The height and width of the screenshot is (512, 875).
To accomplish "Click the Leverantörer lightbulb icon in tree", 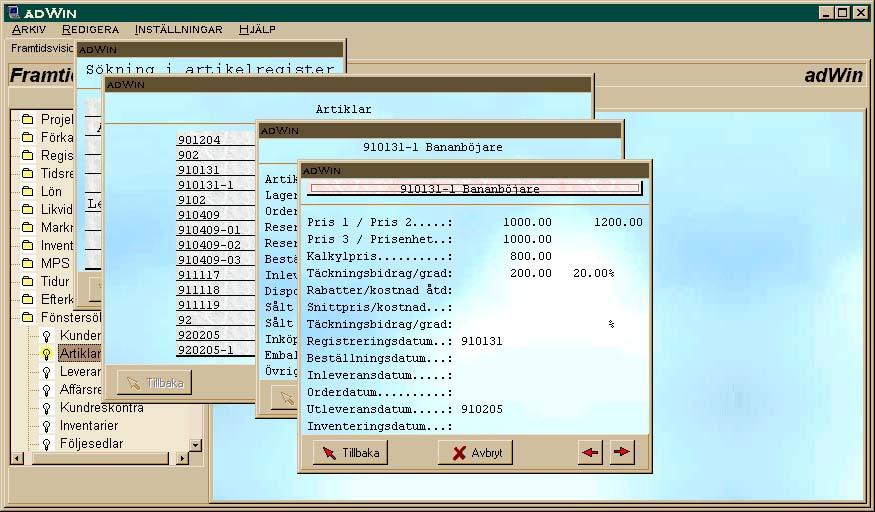I will click(47, 371).
